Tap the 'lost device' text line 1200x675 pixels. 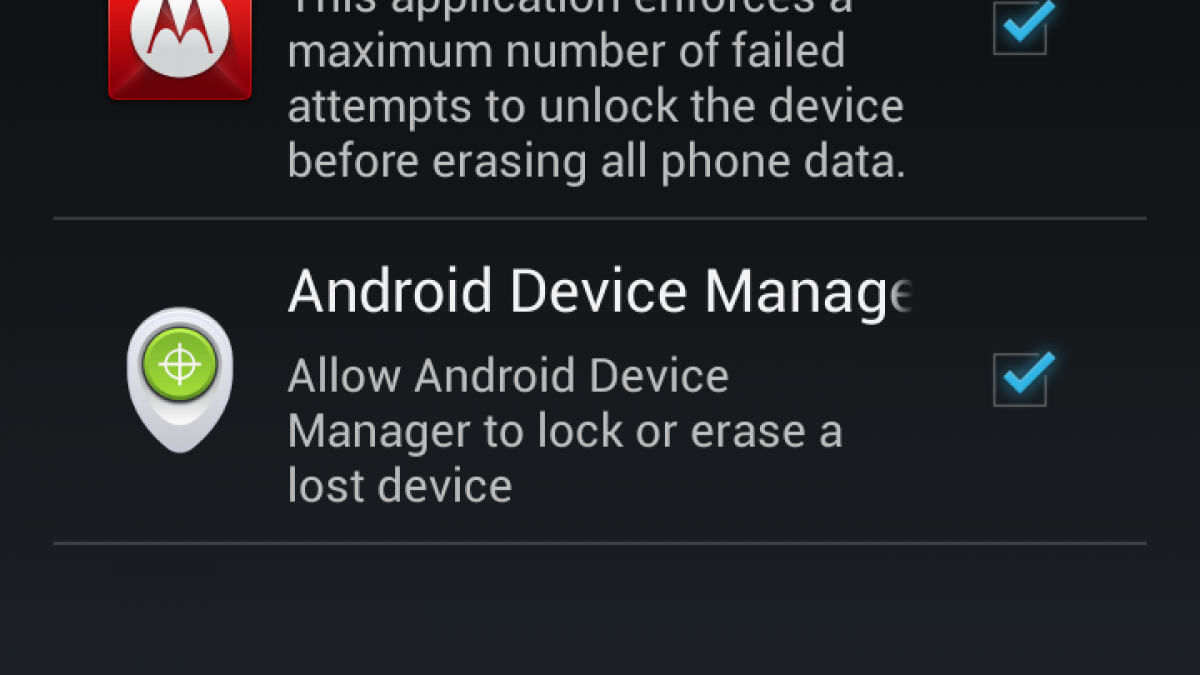point(400,487)
